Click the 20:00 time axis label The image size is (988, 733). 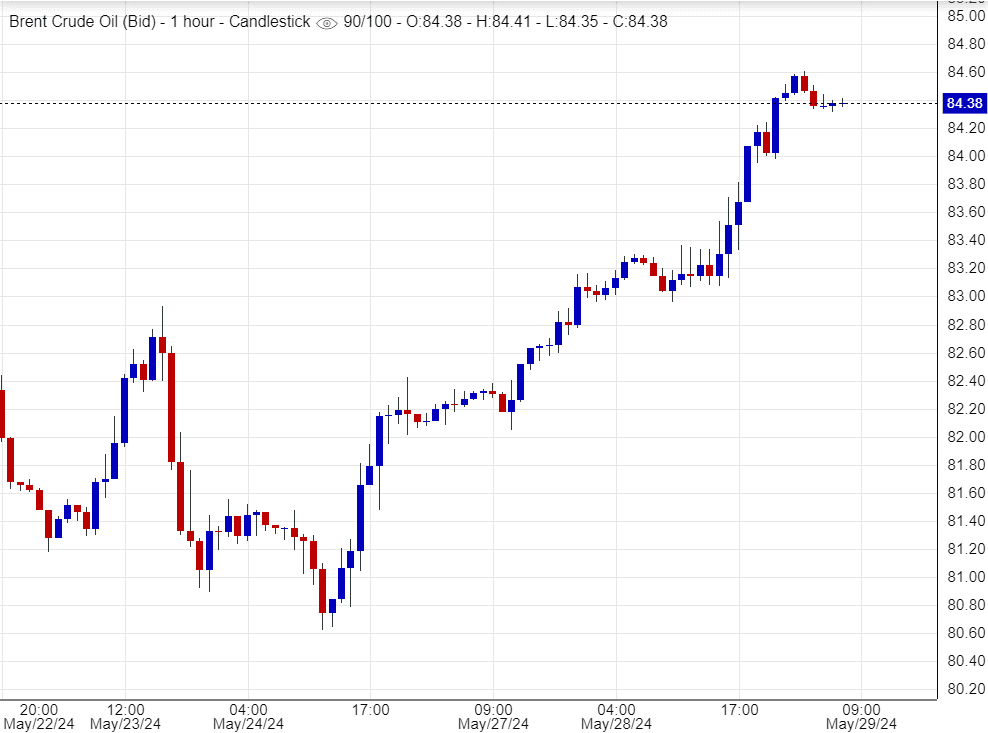click(38, 709)
